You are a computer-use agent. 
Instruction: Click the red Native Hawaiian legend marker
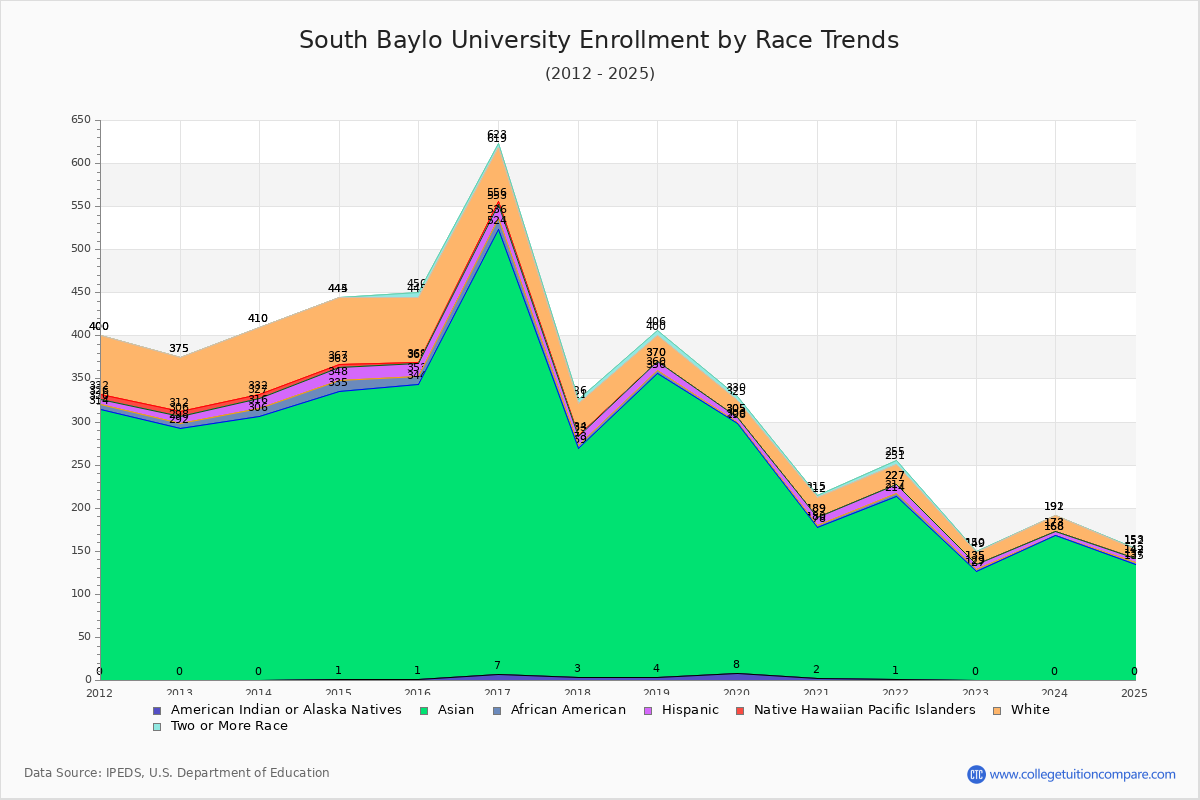741,711
